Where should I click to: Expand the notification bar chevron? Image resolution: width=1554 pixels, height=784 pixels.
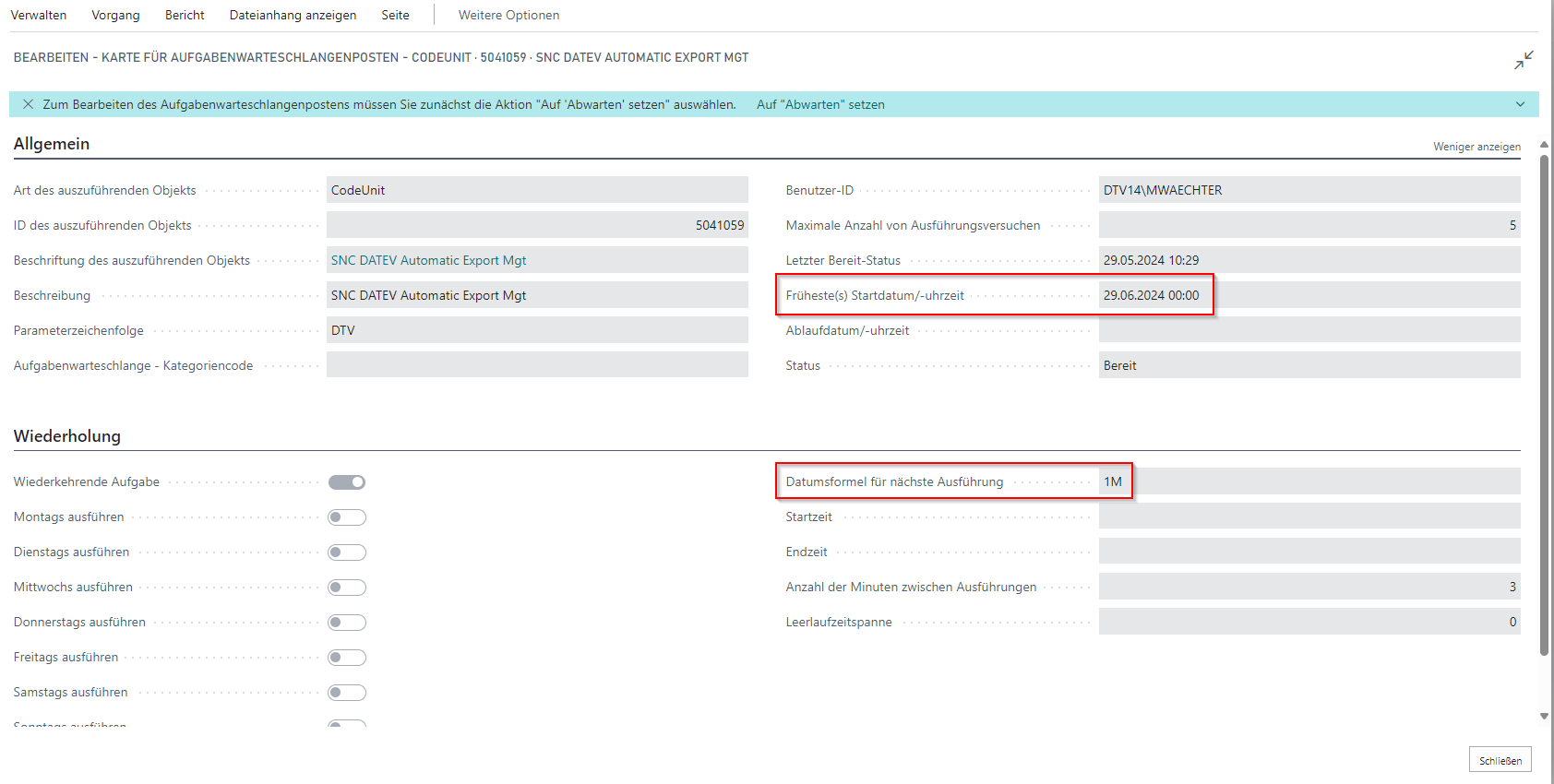[1520, 104]
